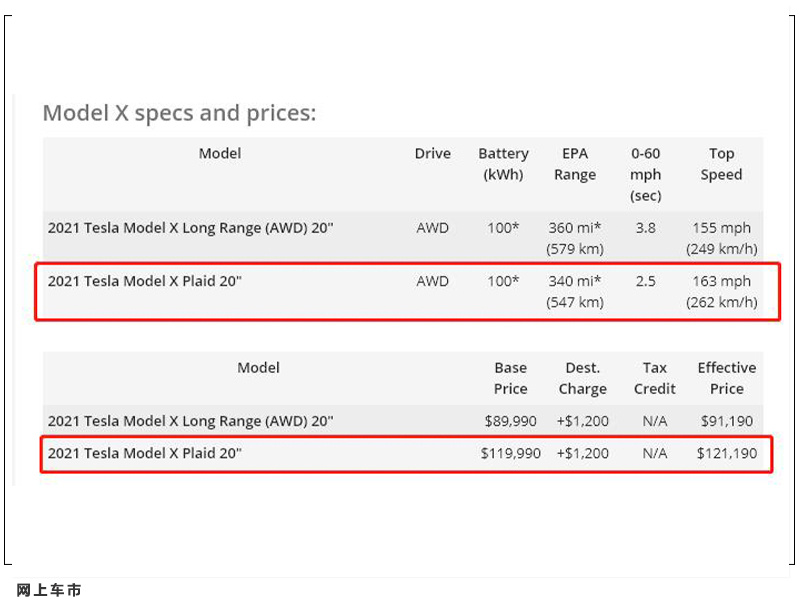Click the 0-60 mph (sec) header
The image size is (800, 600).
pyautogui.click(x=645, y=174)
